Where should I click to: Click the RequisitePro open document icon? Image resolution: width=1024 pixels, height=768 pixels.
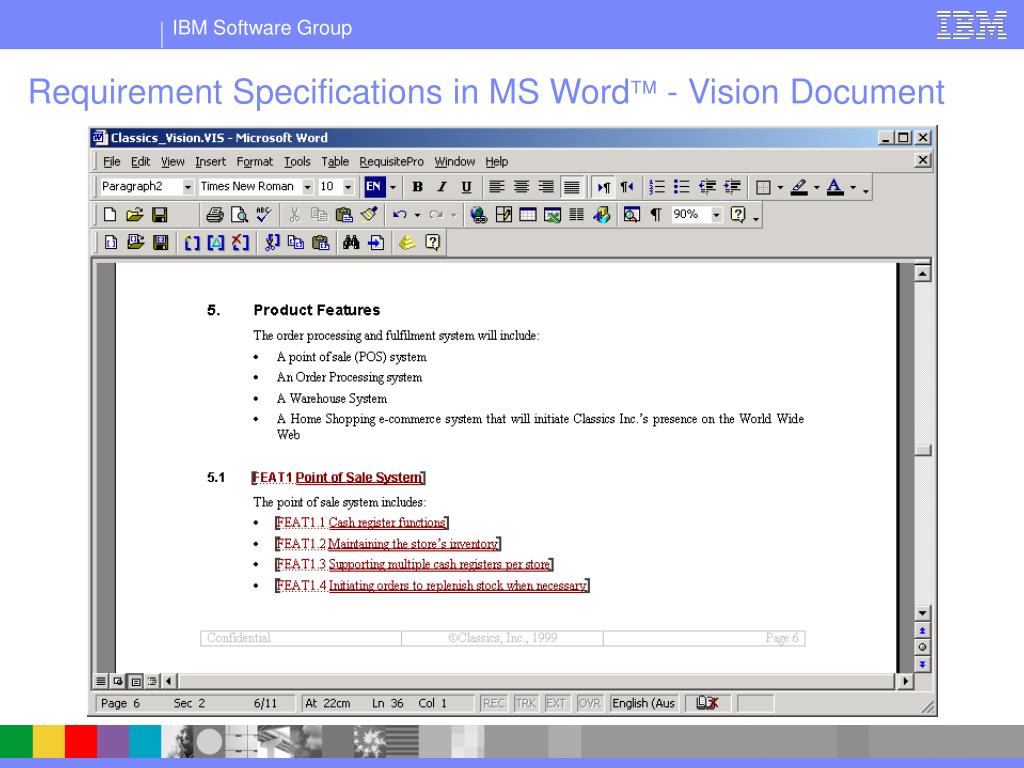(135, 243)
